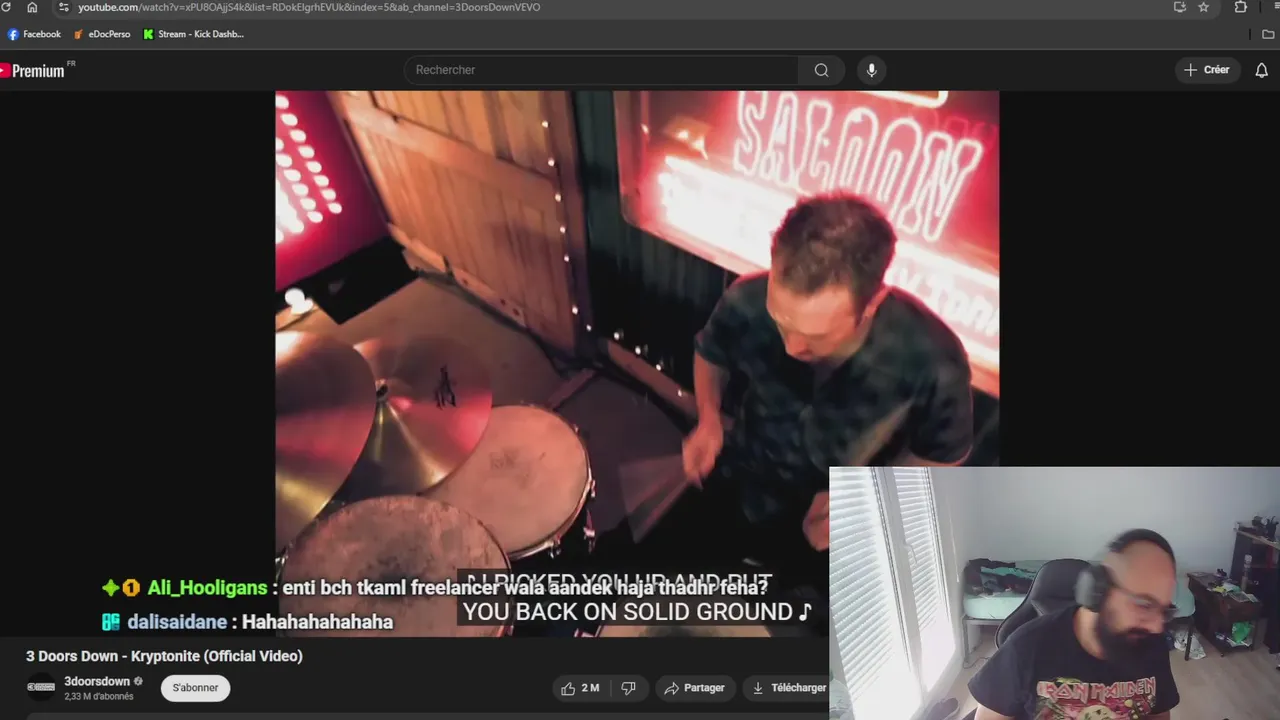1280x720 pixels.
Task: Click the YOU BACK ON SOLID GROUND caption
Action: pyautogui.click(x=637, y=612)
